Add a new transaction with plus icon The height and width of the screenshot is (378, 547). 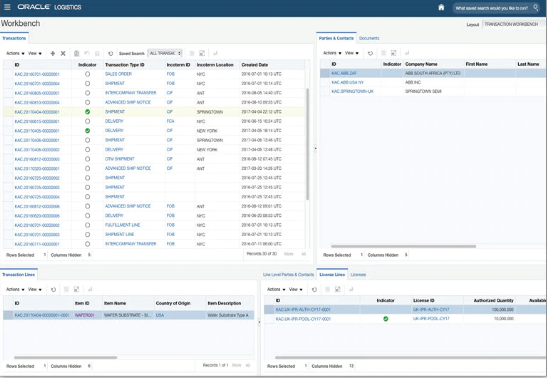point(53,53)
